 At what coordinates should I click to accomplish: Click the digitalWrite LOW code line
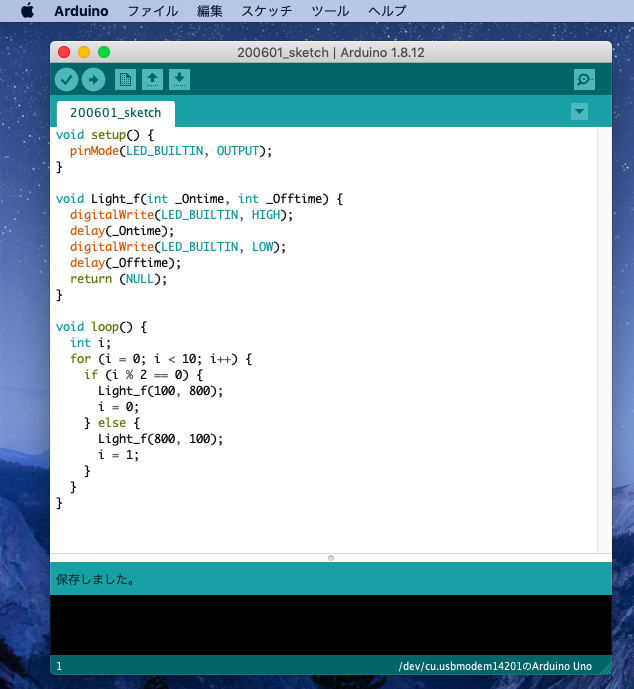[178, 247]
